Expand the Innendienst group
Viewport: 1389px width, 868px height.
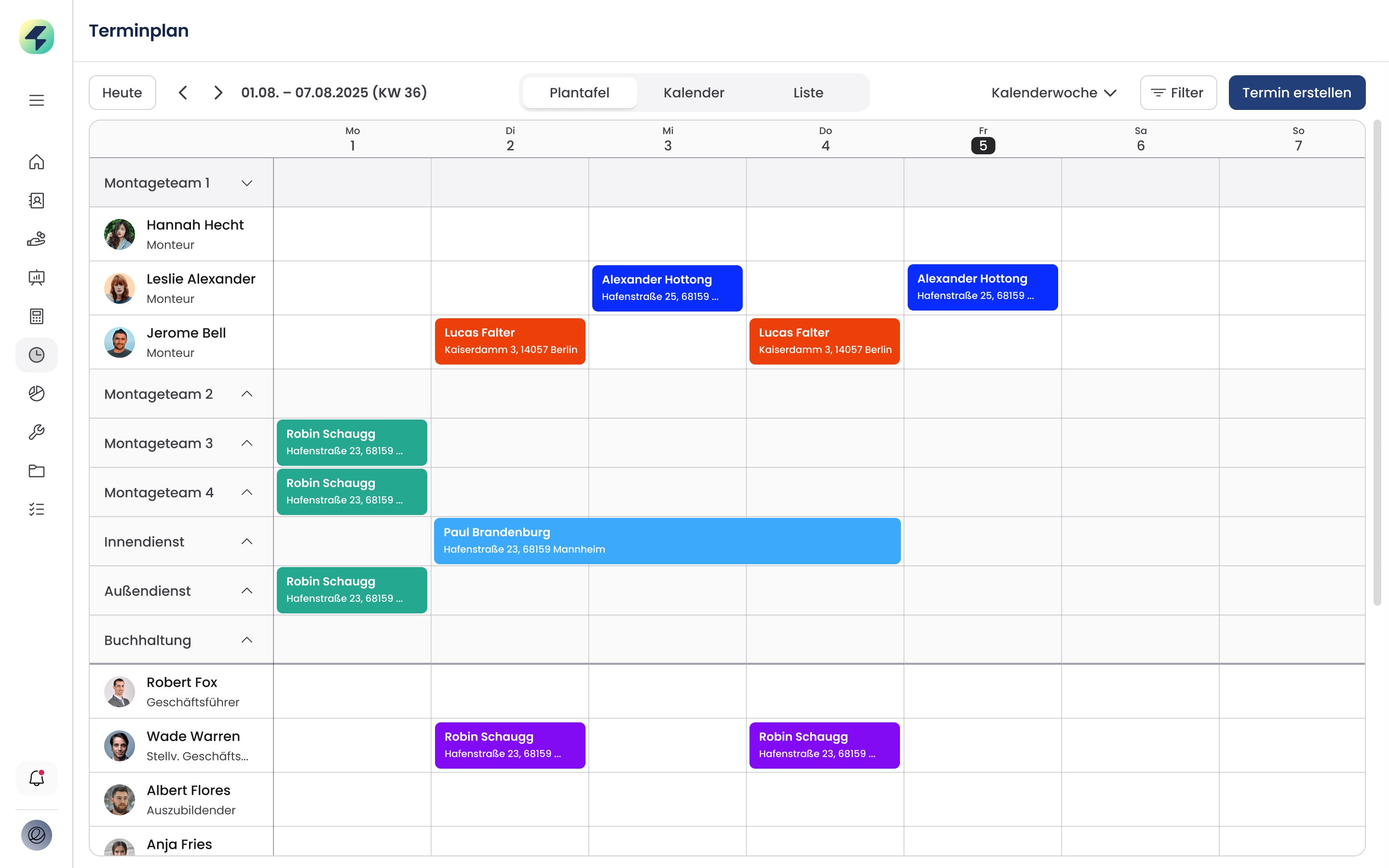[x=247, y=542]
